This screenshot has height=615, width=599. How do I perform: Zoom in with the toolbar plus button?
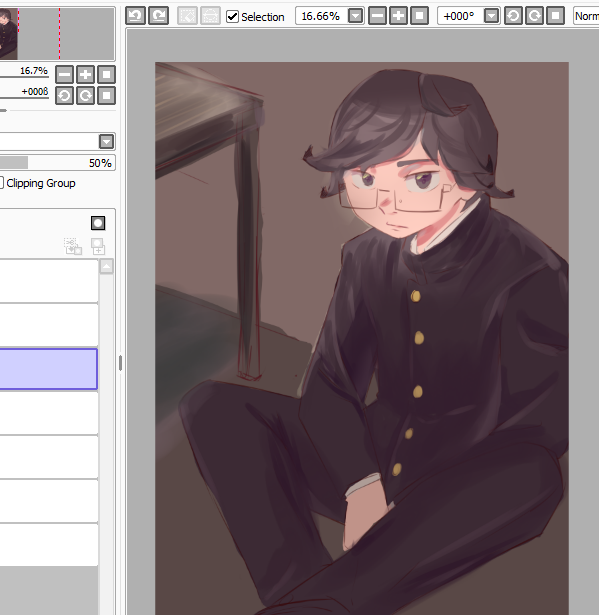pyautogui.click(x=398, y=16)
